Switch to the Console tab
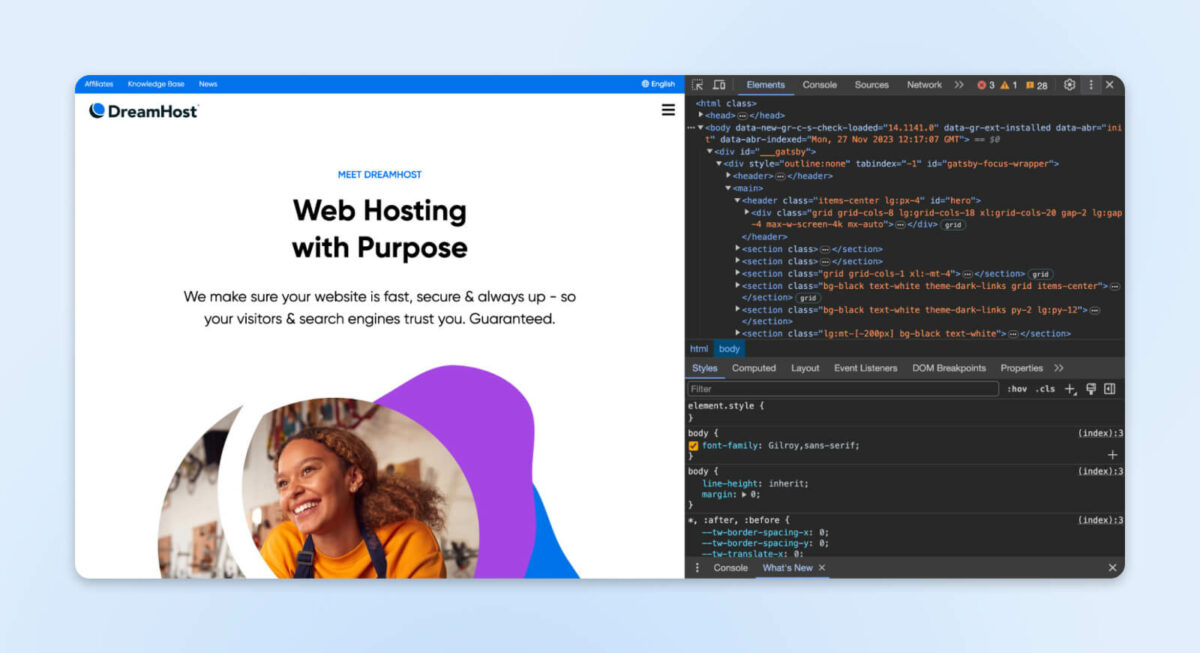 pyautogui.click(x=819, y=85)
